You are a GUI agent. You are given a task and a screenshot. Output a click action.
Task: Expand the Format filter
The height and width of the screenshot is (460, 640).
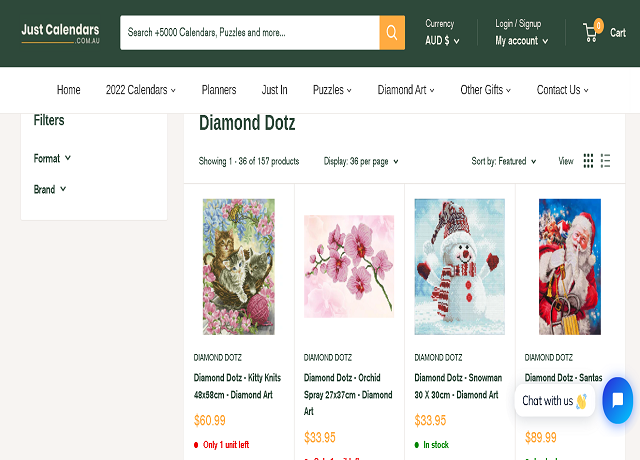click(52, 158)
